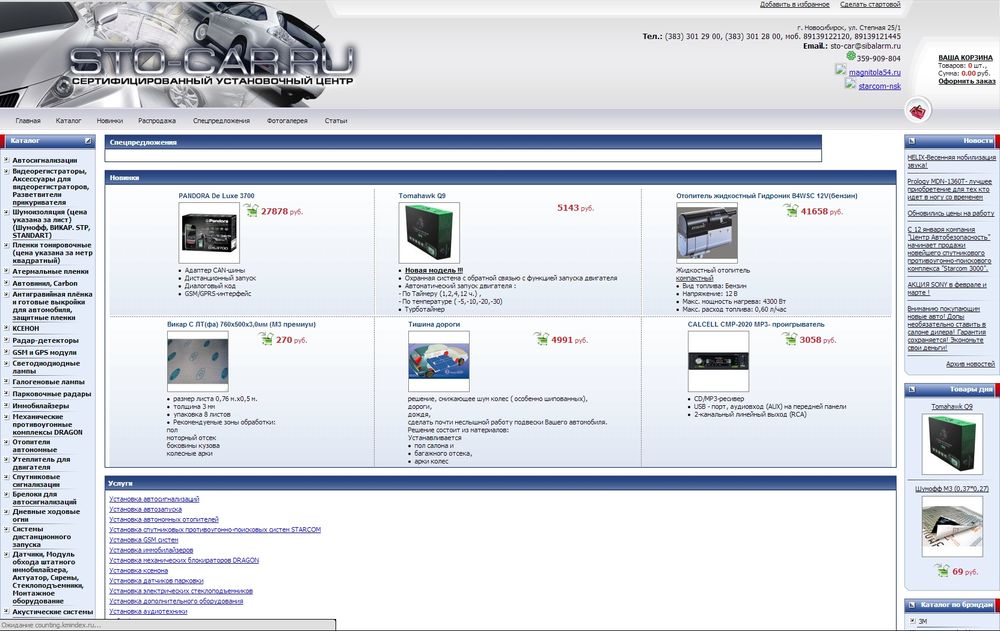Expand the КСЕНОН category arrow
This screenshot has height=631, width=1000.
point(6,329)
